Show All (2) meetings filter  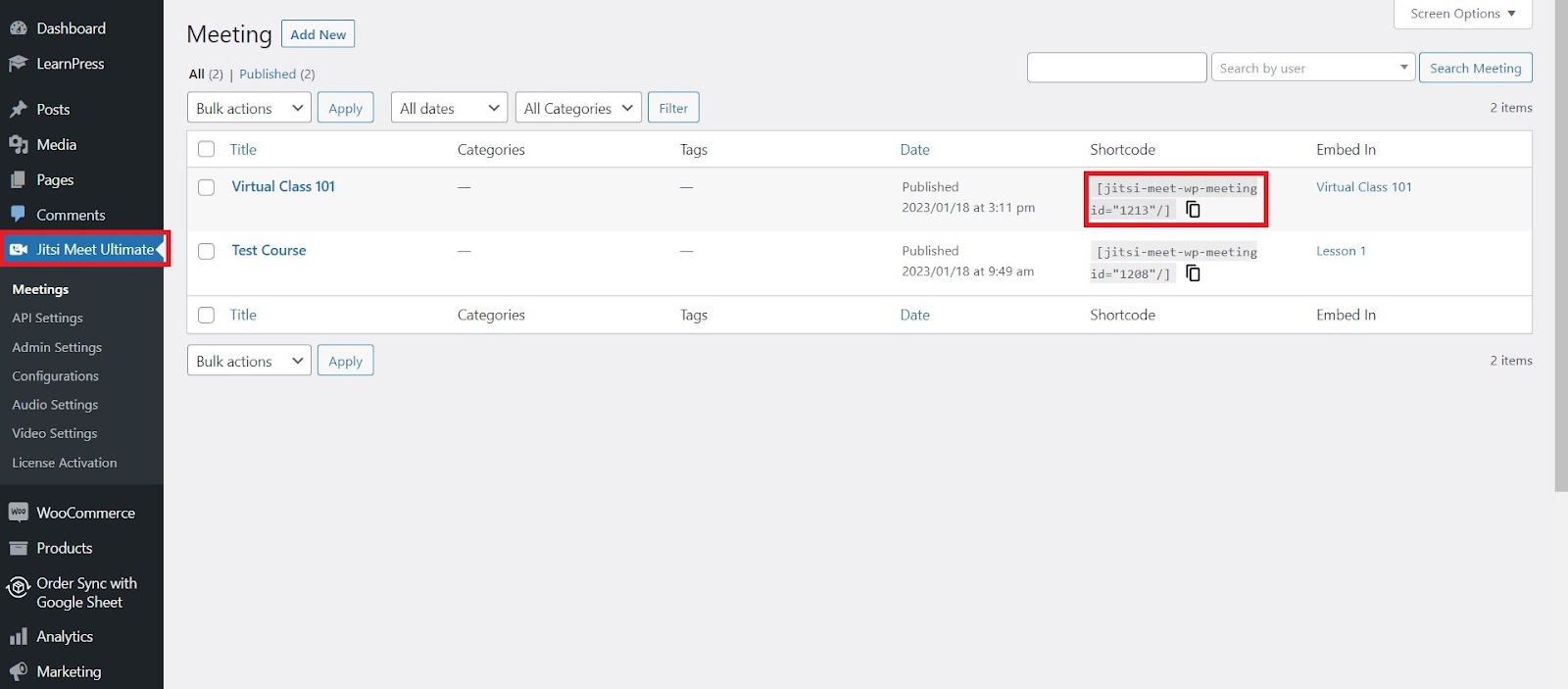[206, 74]
